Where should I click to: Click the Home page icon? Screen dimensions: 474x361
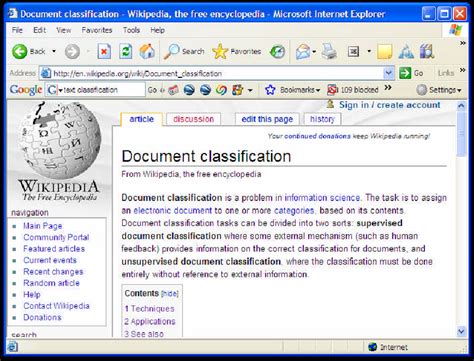pos(147,51)
